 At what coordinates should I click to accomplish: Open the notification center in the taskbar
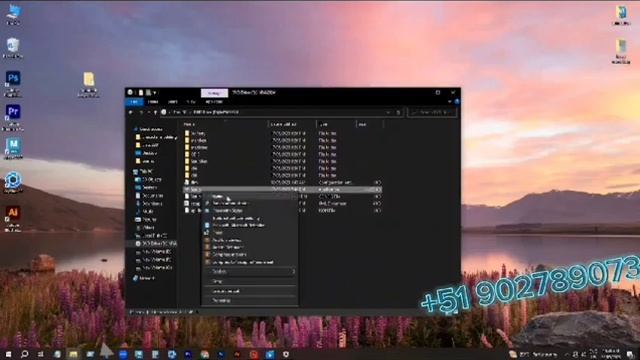(x=631, y=355)
